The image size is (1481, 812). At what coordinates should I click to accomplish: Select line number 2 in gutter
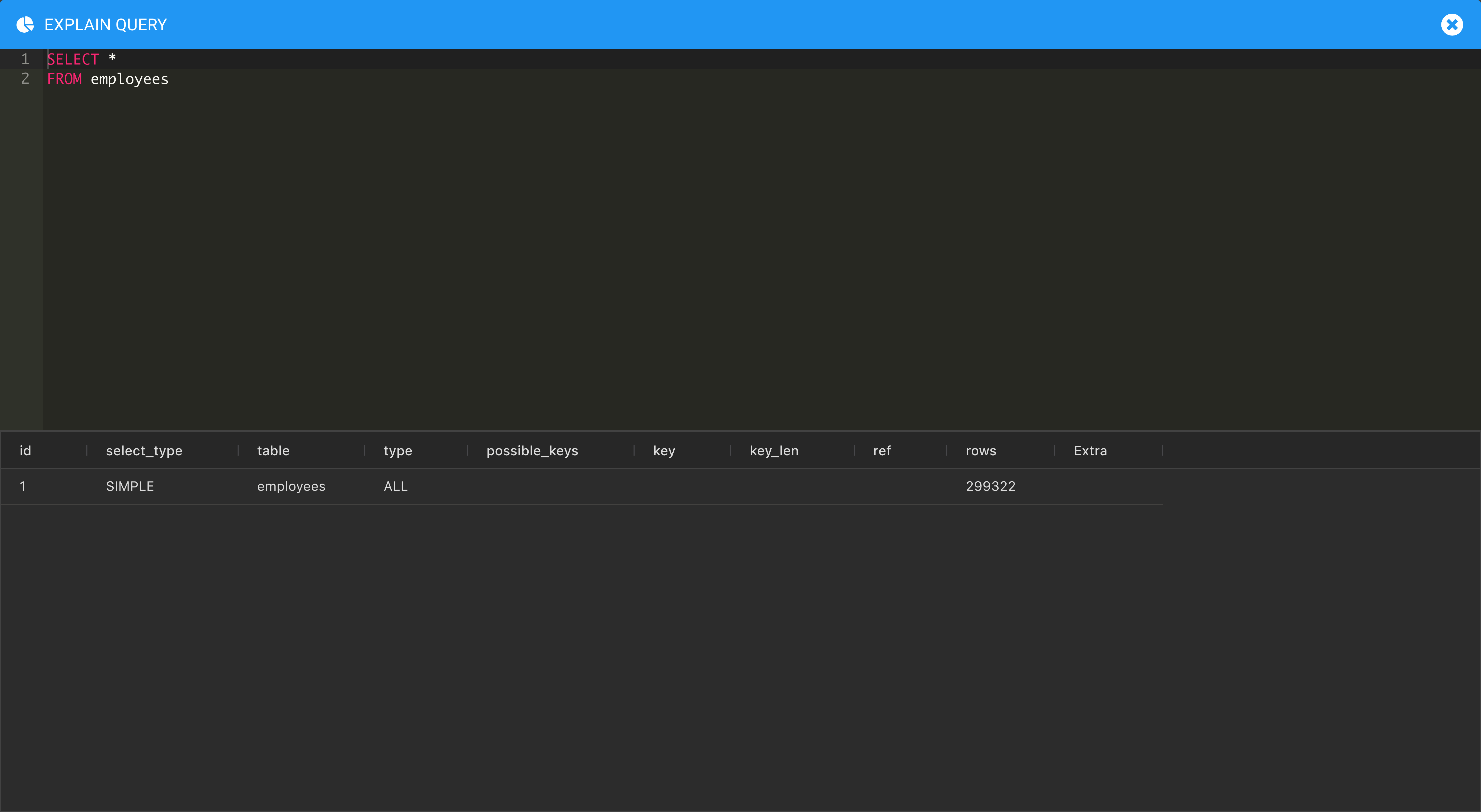point(25,79)
